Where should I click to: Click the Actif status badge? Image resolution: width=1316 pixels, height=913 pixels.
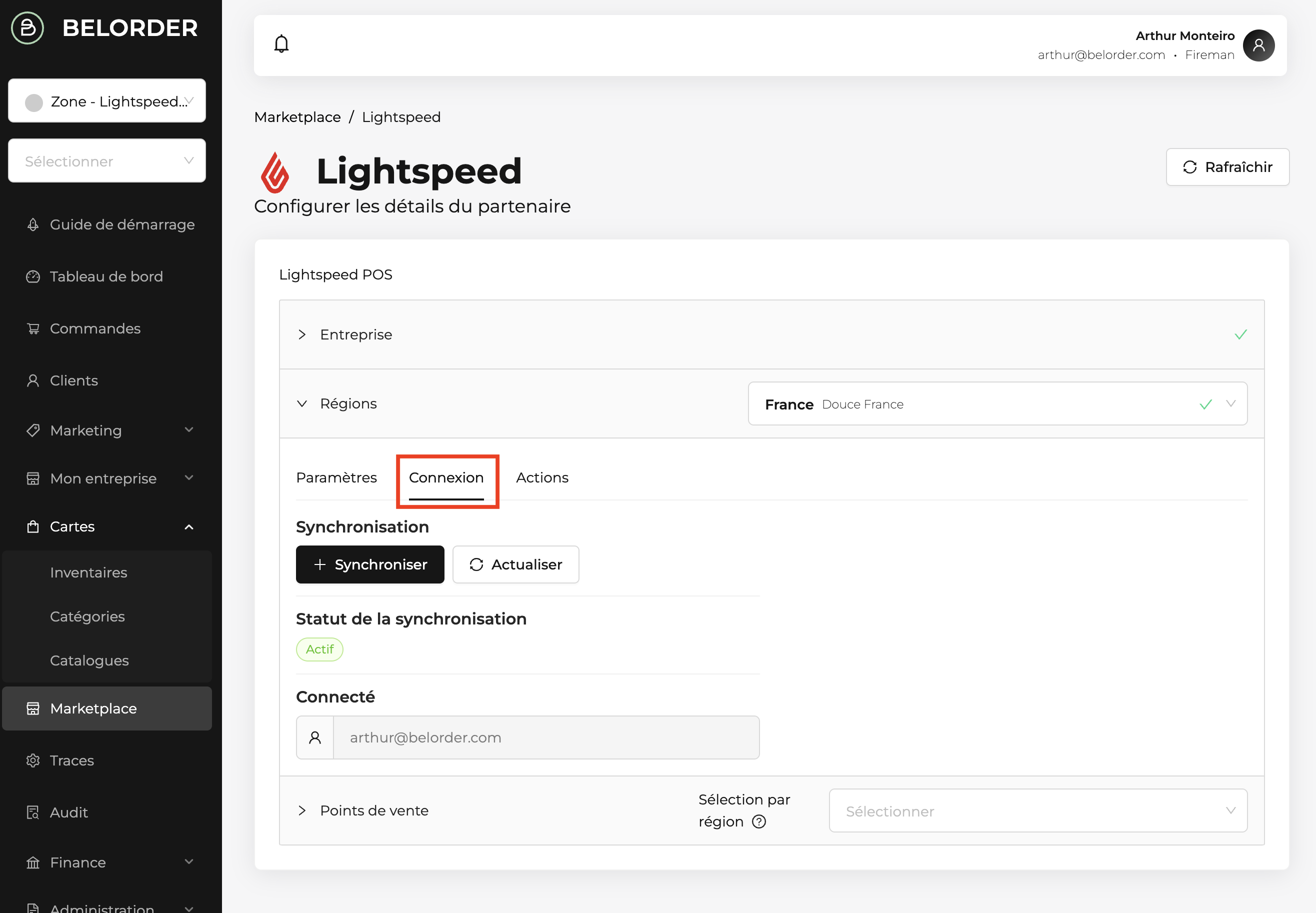coord(319,649)
